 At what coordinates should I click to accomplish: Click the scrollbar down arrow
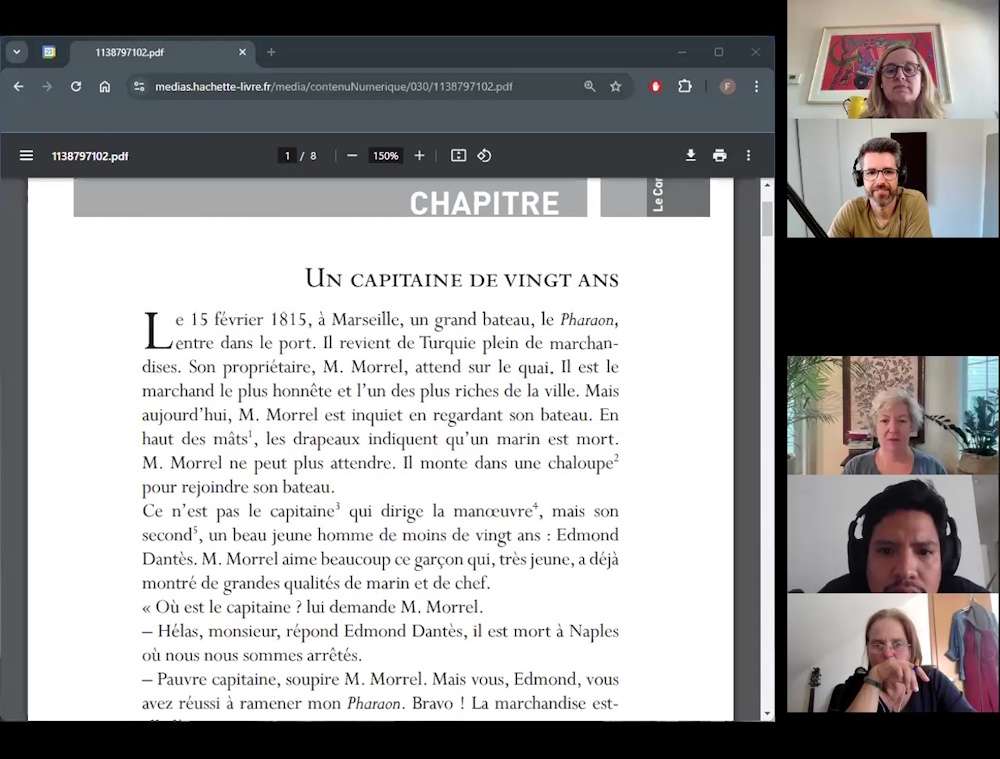[767, 714]
